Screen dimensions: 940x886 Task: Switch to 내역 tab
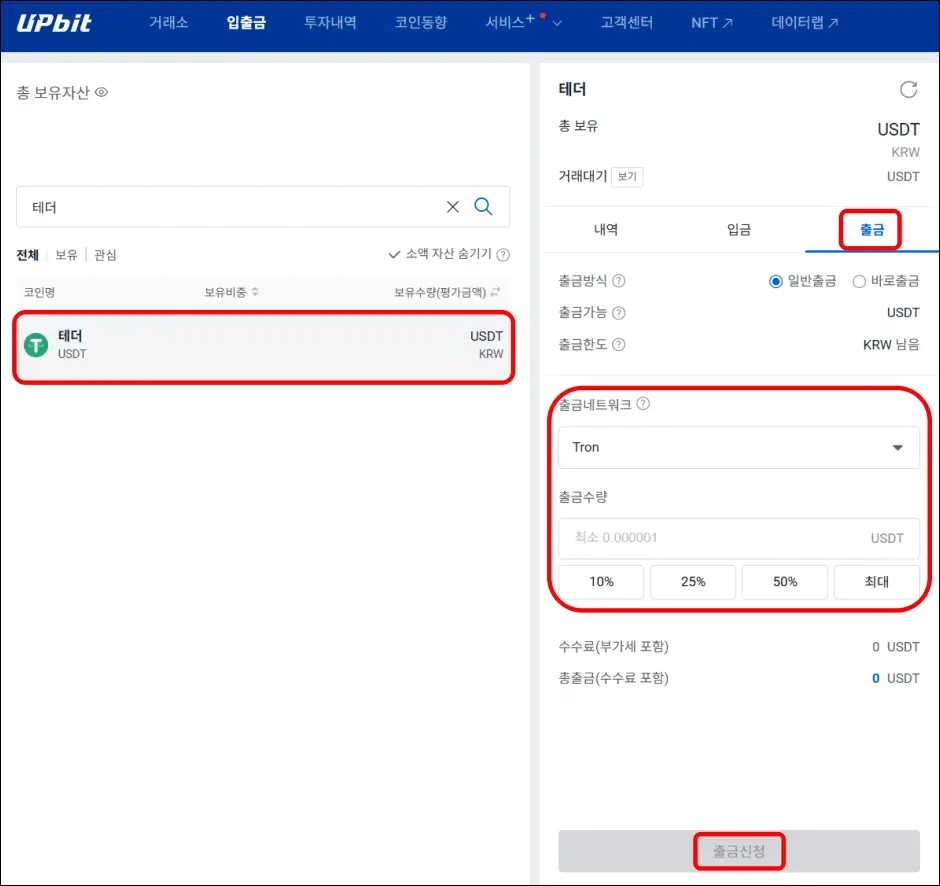click(605, 230)
